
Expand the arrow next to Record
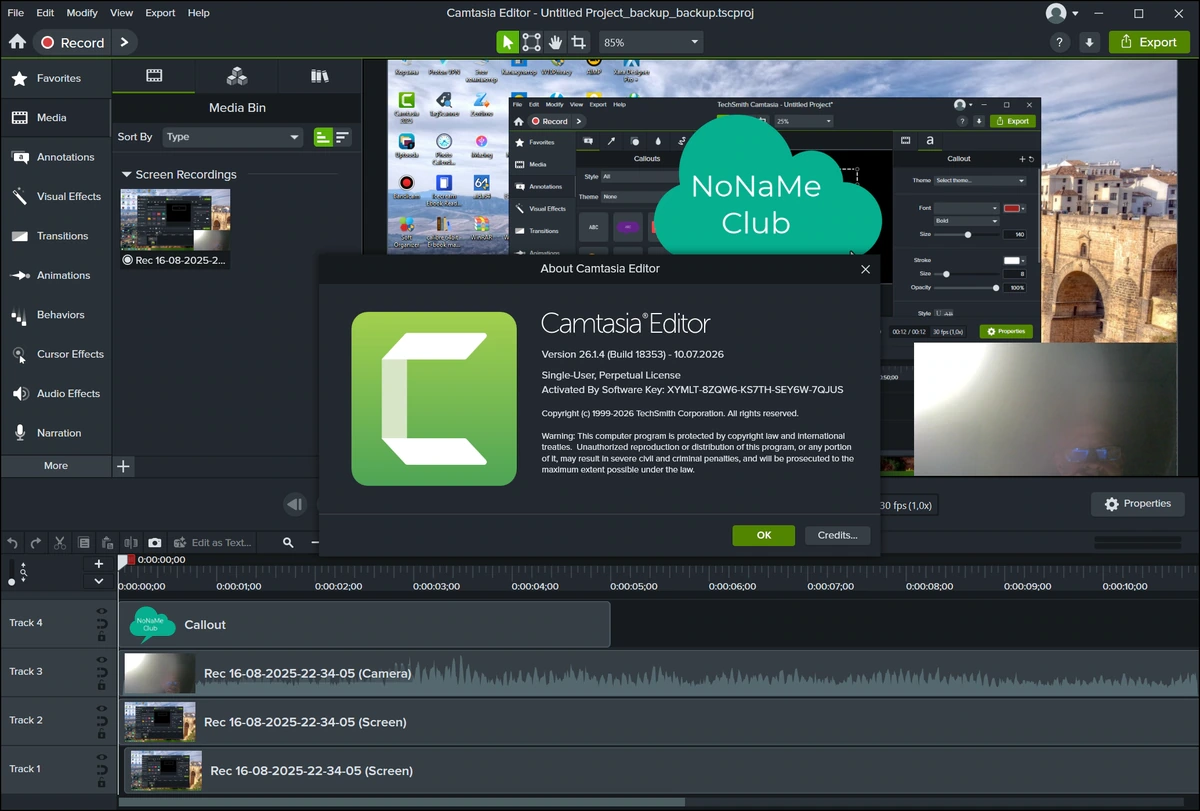(124, 42)
